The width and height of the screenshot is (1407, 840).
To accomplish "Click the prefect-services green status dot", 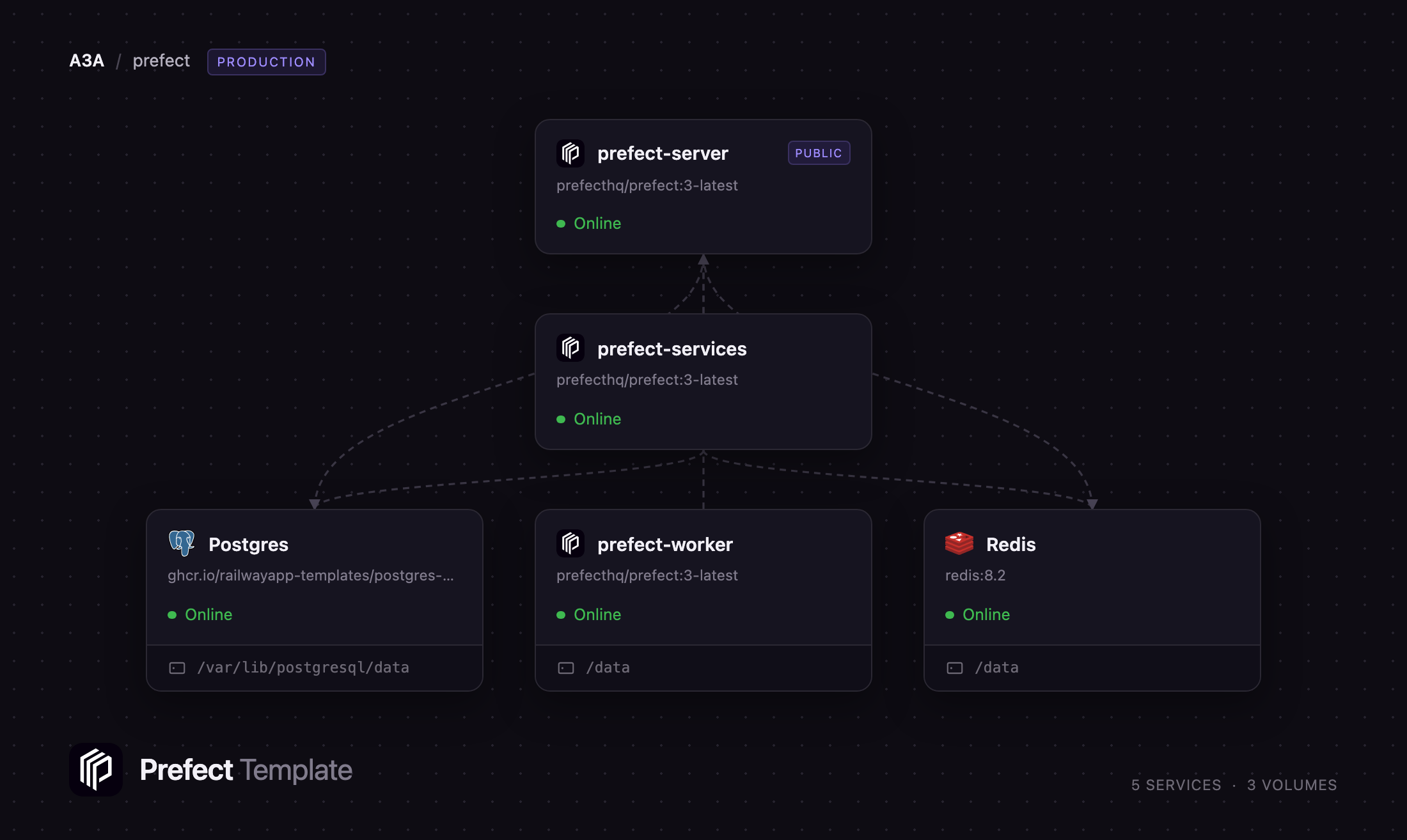I will tap(561, 419).
